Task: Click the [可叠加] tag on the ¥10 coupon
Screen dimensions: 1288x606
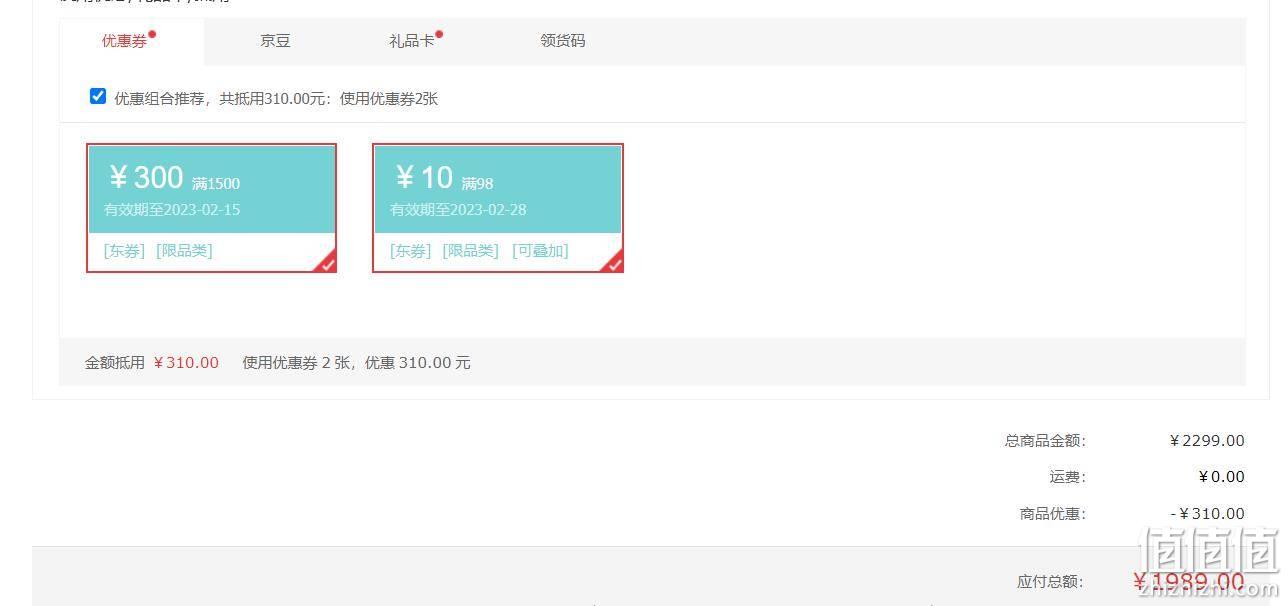Action: click(x=540, y=251)
